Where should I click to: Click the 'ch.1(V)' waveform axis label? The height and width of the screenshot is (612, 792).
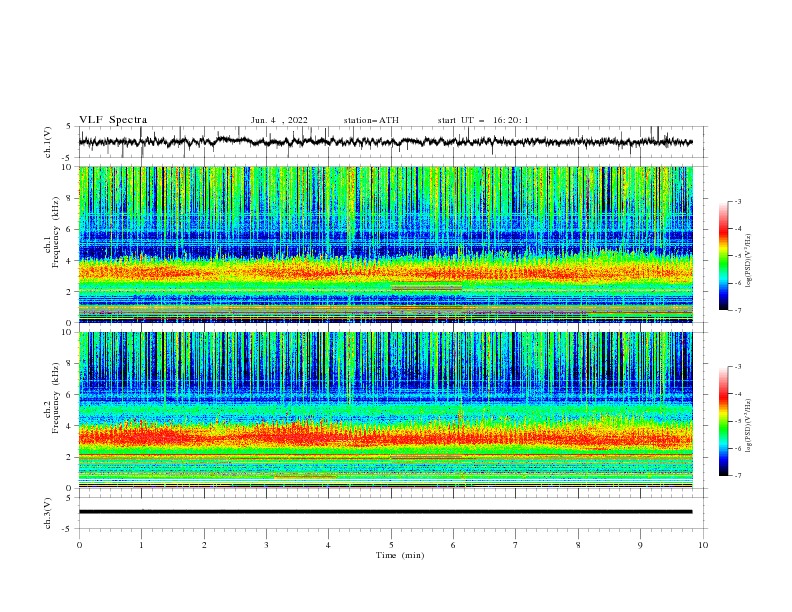pos(48,142)
